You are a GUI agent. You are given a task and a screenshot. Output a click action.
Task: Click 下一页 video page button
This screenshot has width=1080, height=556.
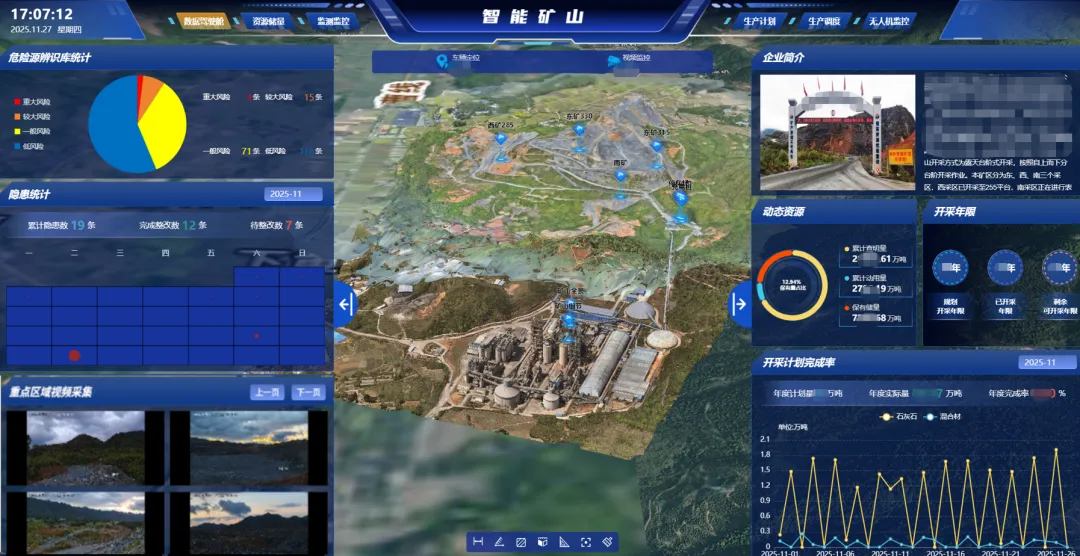coord(309,393)
